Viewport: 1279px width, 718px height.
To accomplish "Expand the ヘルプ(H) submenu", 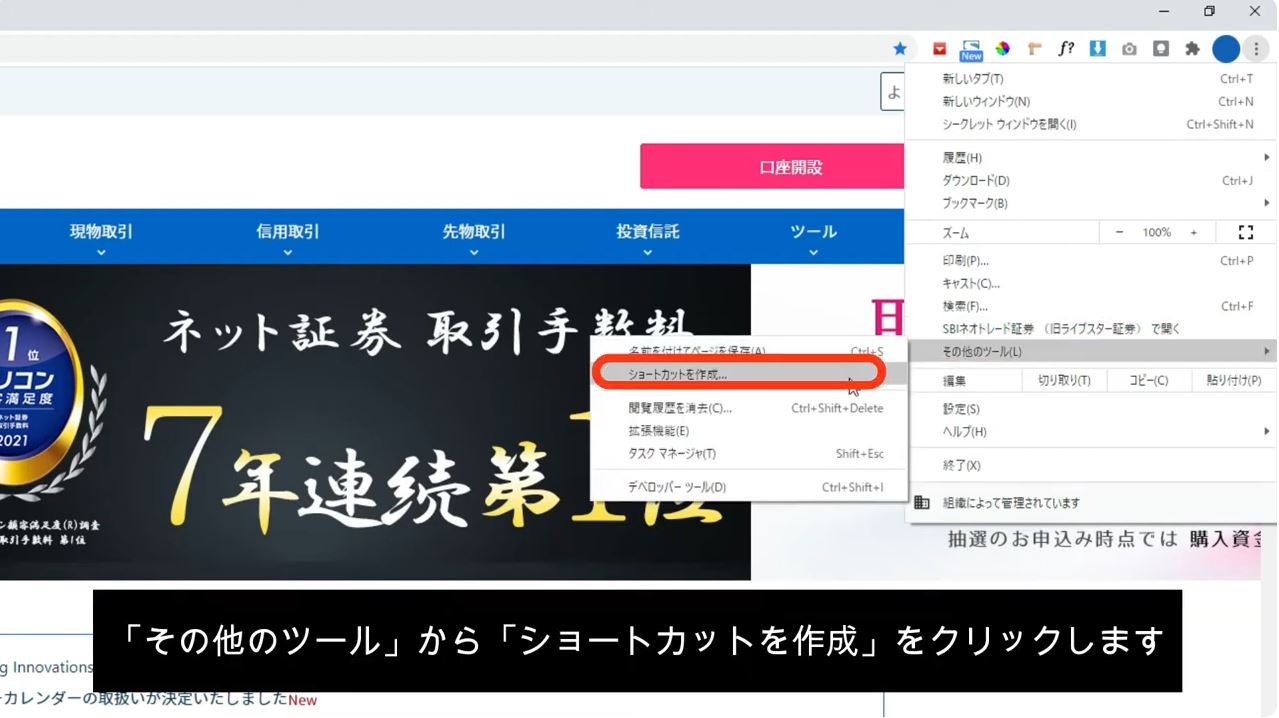I will pos(1090,432).
